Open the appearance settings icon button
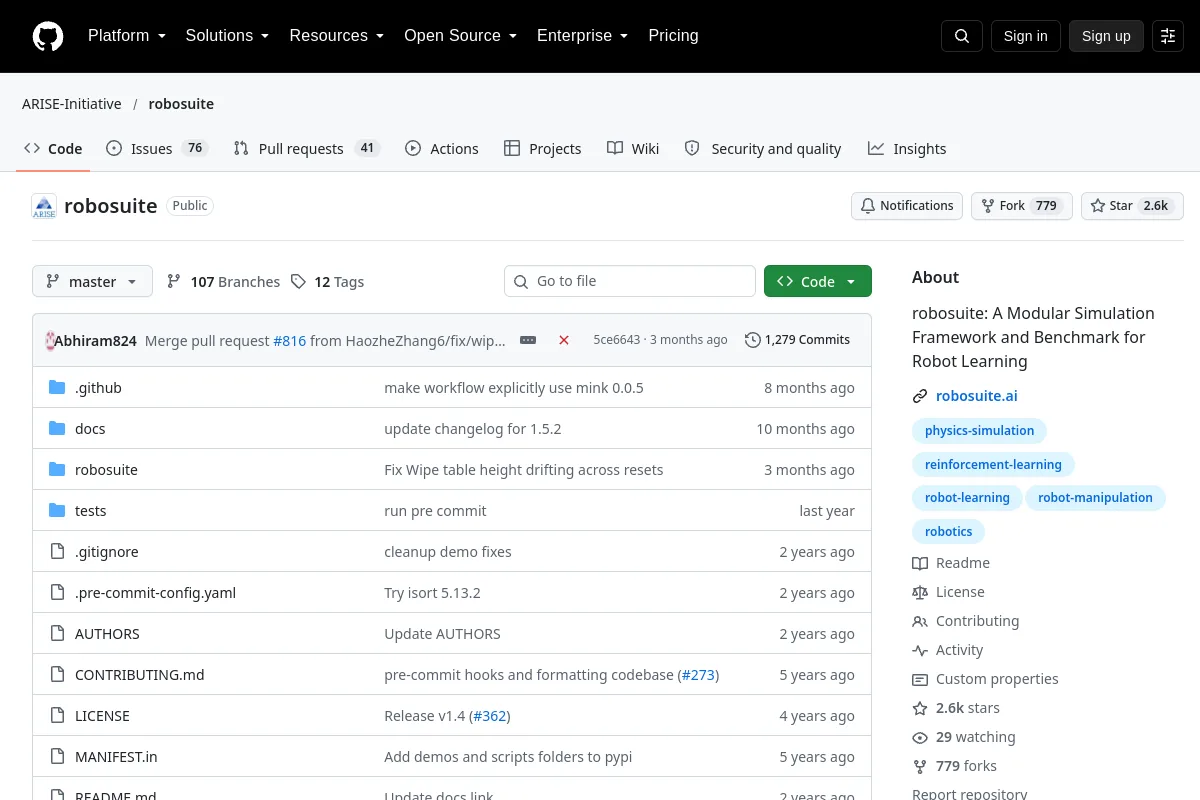The width and height of the screenshot is (1200, 800). tap(1168, 36)
